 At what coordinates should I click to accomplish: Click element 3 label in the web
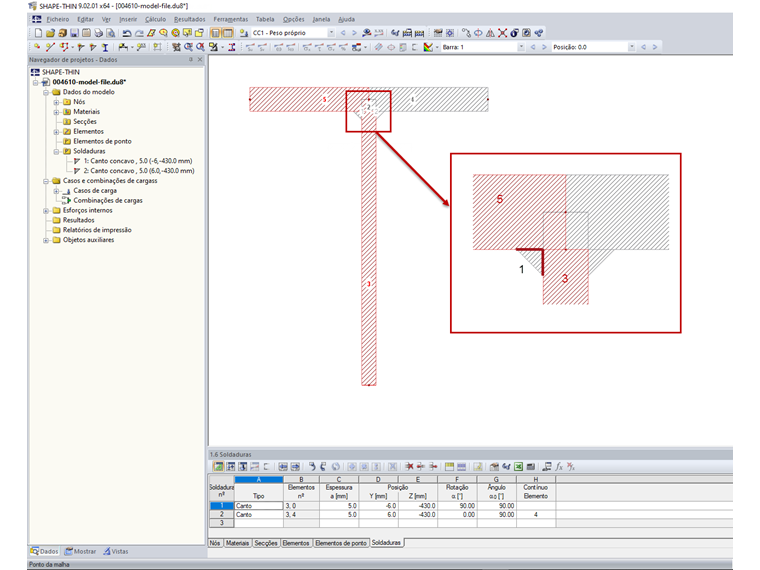[x=368, y=284]
